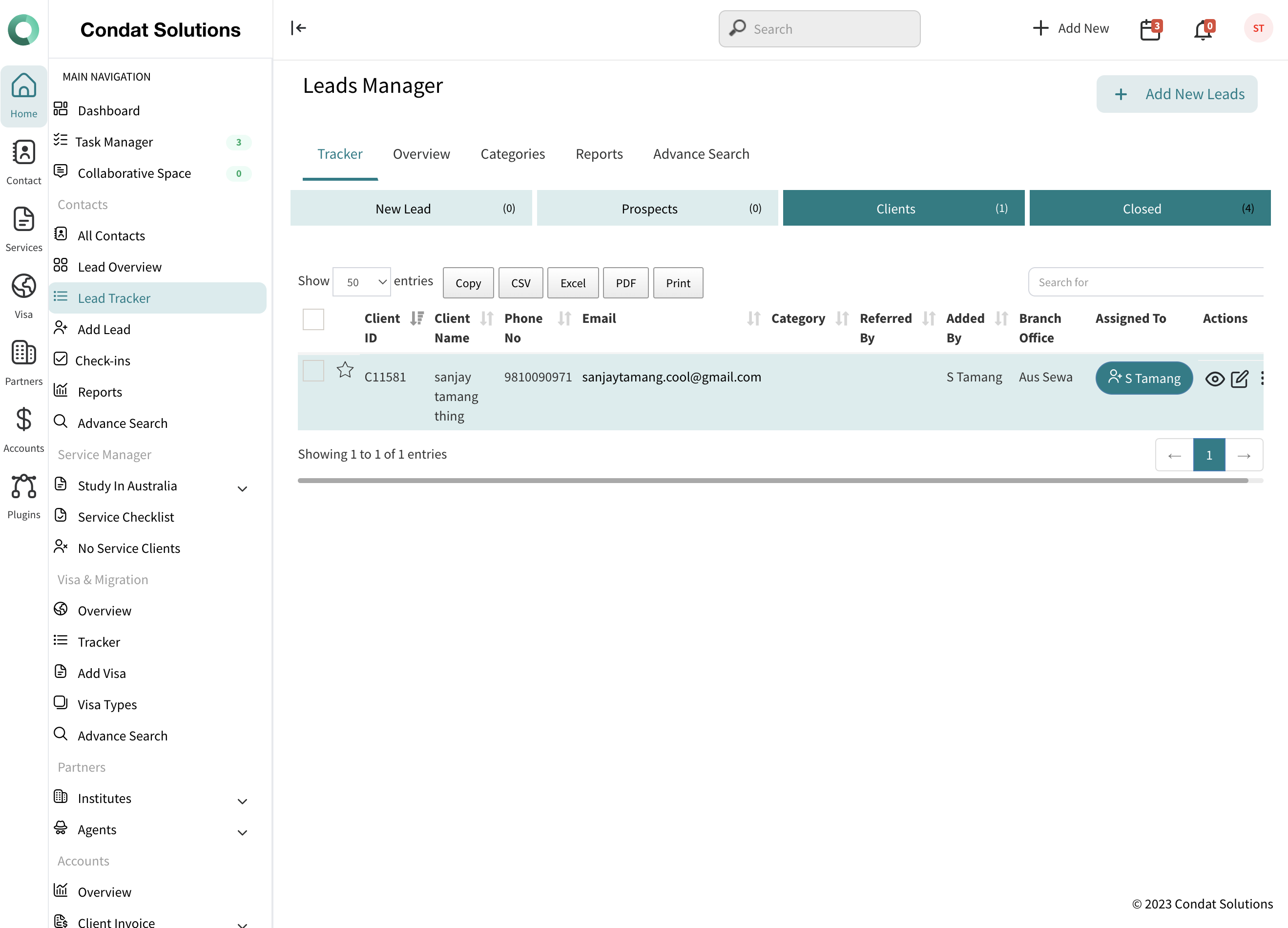Screen dimensions: 1288x928
Task: Open the show entries 50 dropdown
Action: (x=362, y=282)
